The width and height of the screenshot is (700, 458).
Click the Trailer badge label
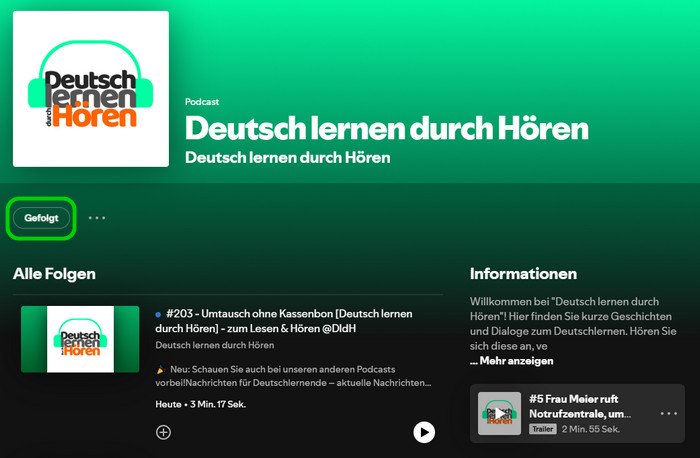click(x=542, y=429)
